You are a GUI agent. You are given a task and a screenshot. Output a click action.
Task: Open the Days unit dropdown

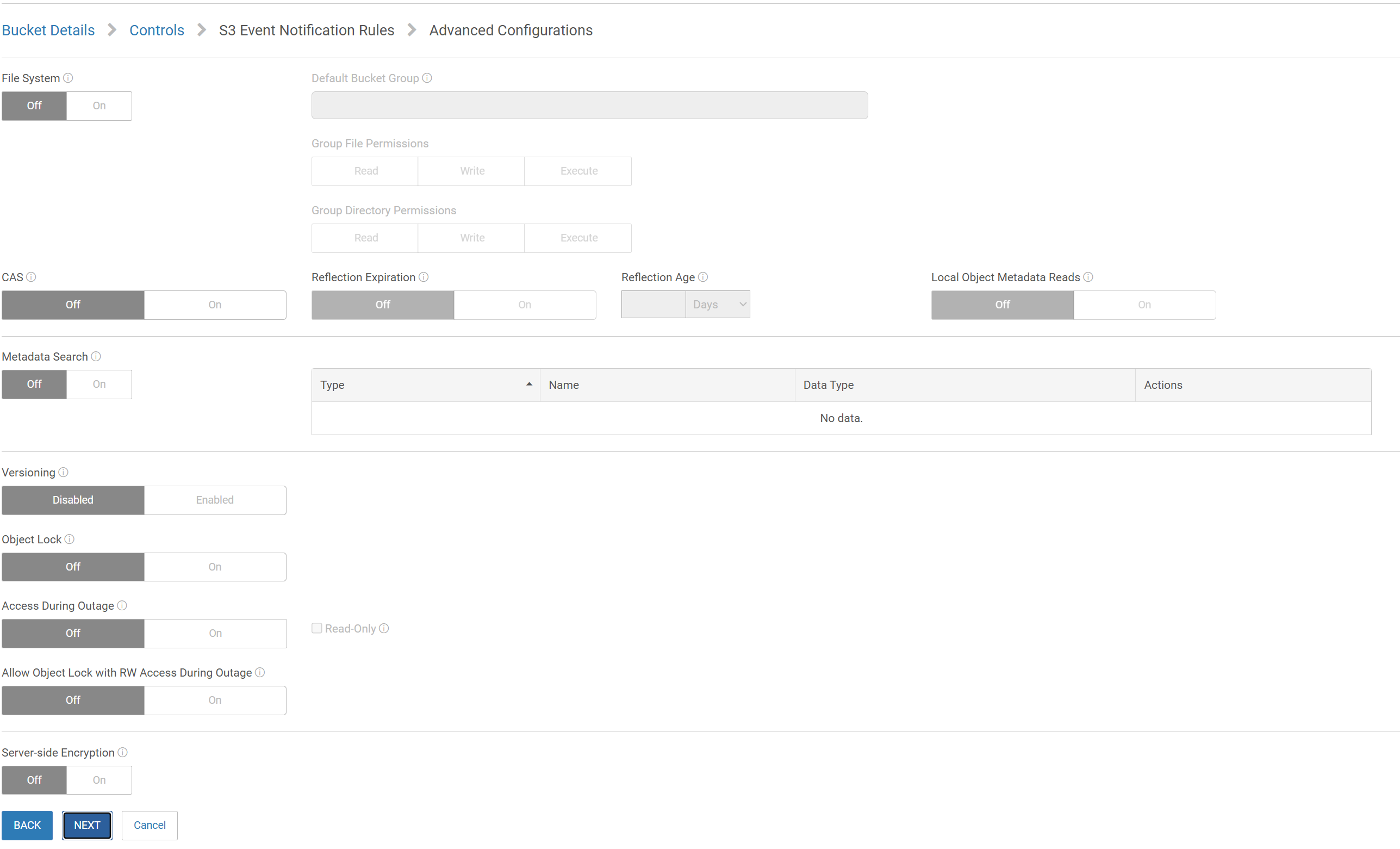coord(718,305)
